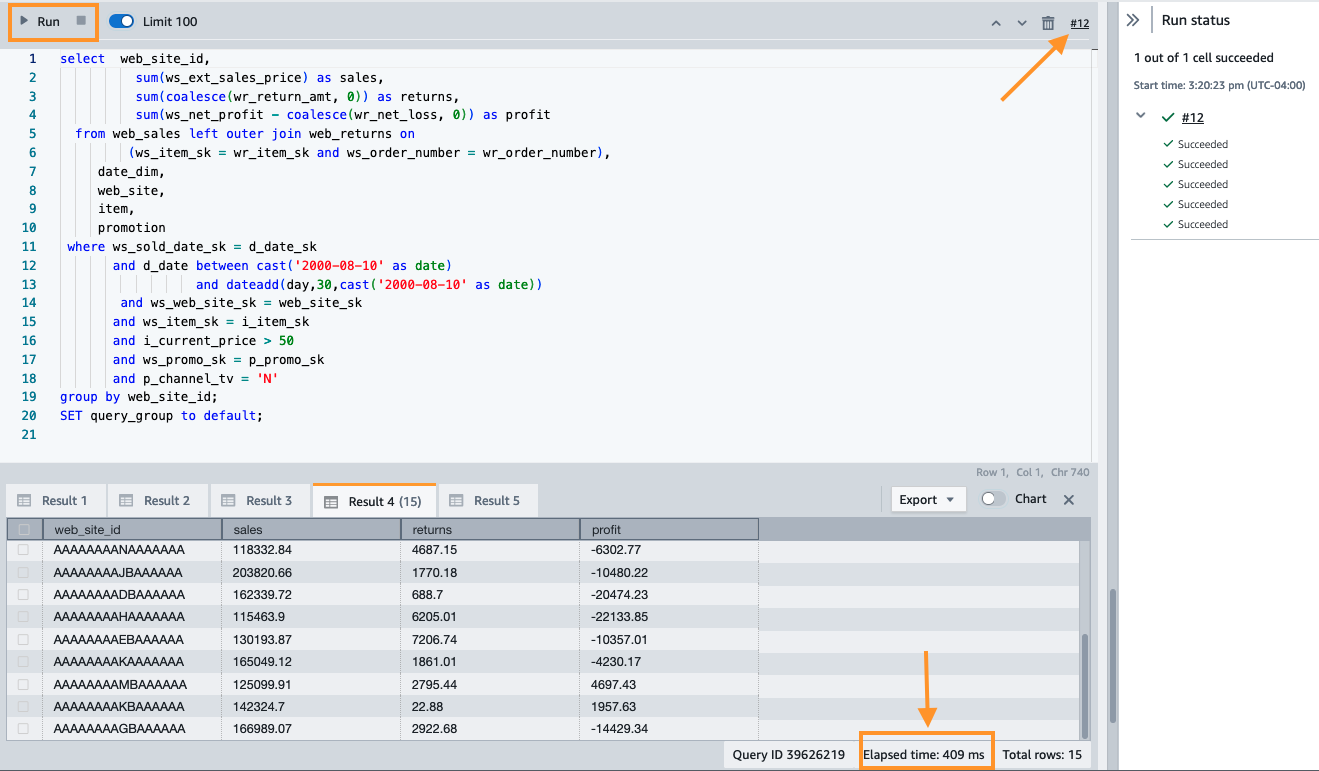Collapse Run status panel with double-chevron icon
Screen dimensions: 1319x771
[1133, 20]
